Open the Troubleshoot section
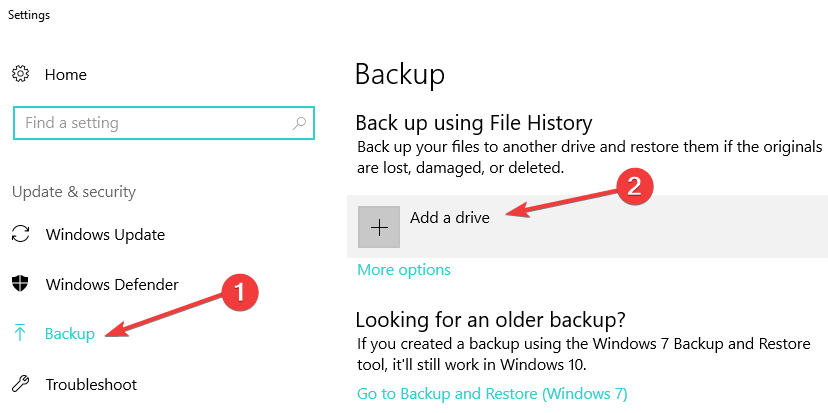Screen dimensions: 828x413 point(91,384)
